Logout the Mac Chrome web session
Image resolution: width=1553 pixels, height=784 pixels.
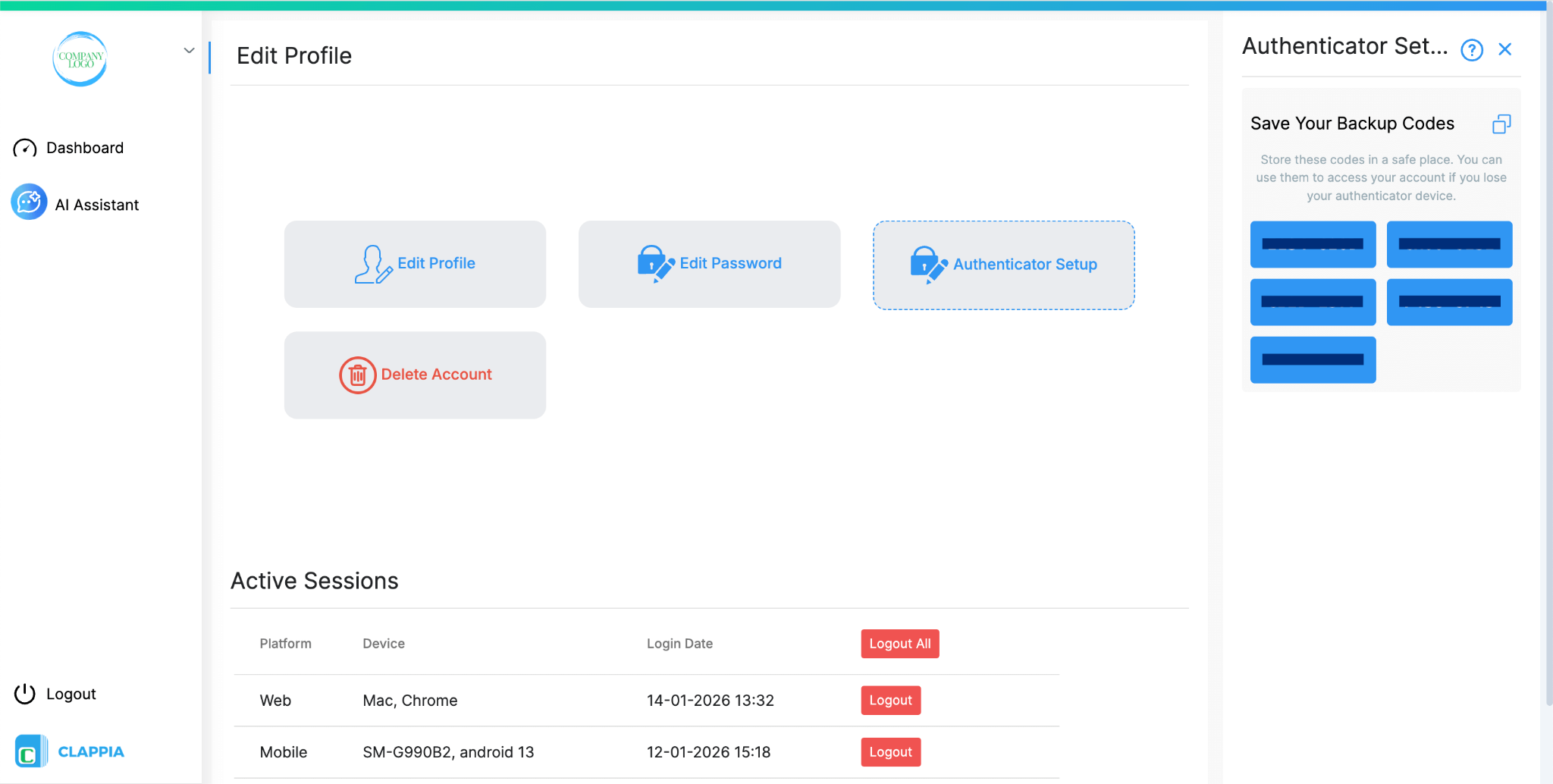point(890,700)
